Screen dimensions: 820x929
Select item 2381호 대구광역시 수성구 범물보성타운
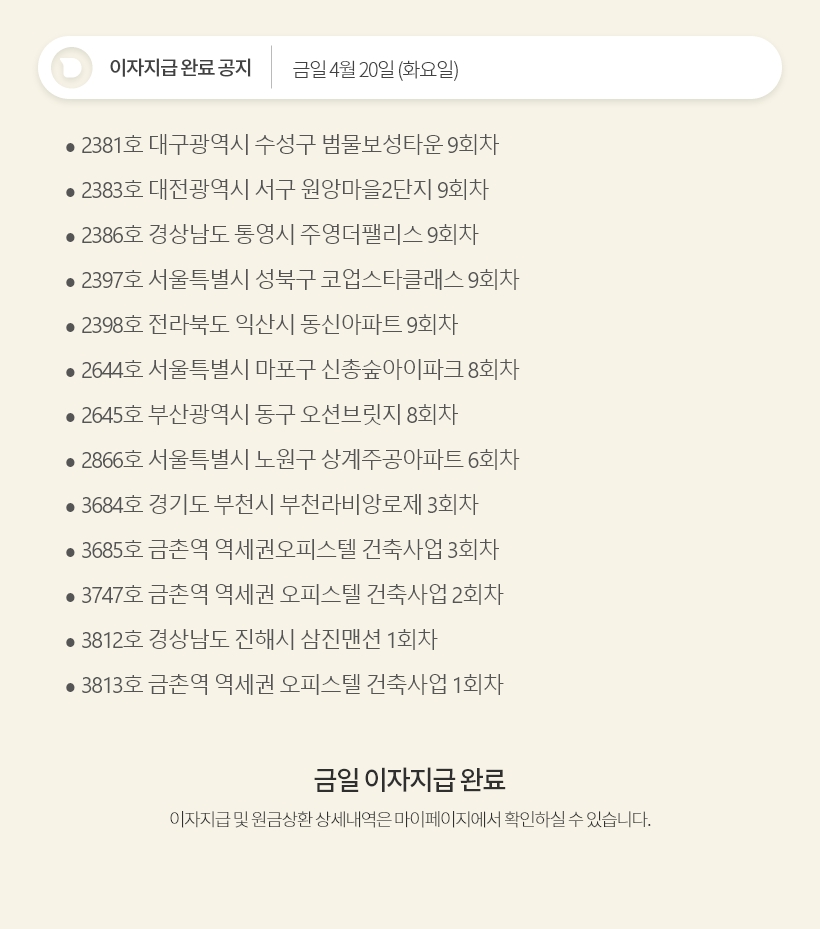coord(289,145)
